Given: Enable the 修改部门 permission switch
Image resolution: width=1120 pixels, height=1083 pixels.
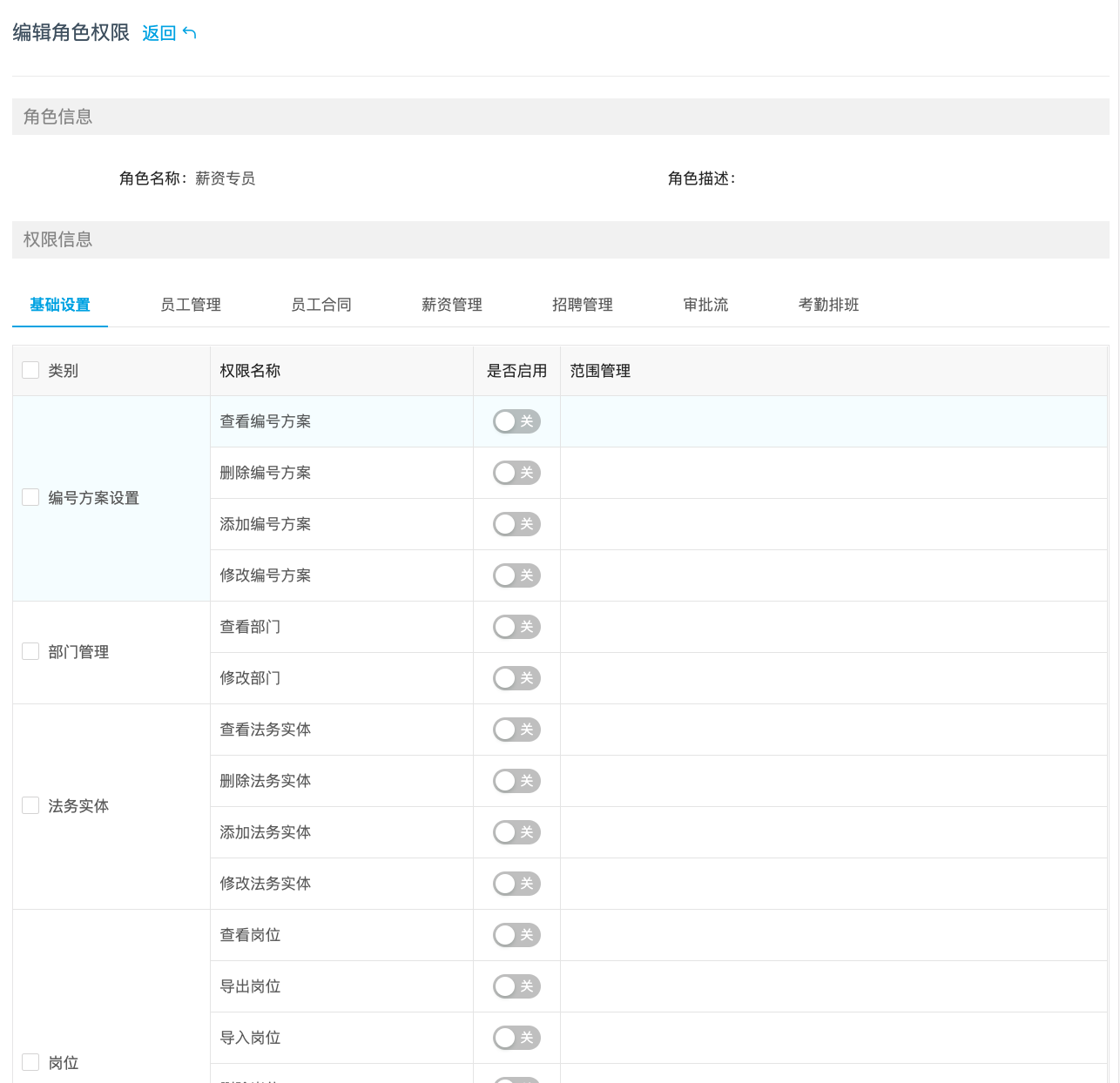Looking at the screenshot, I should (x=516, y=678).
